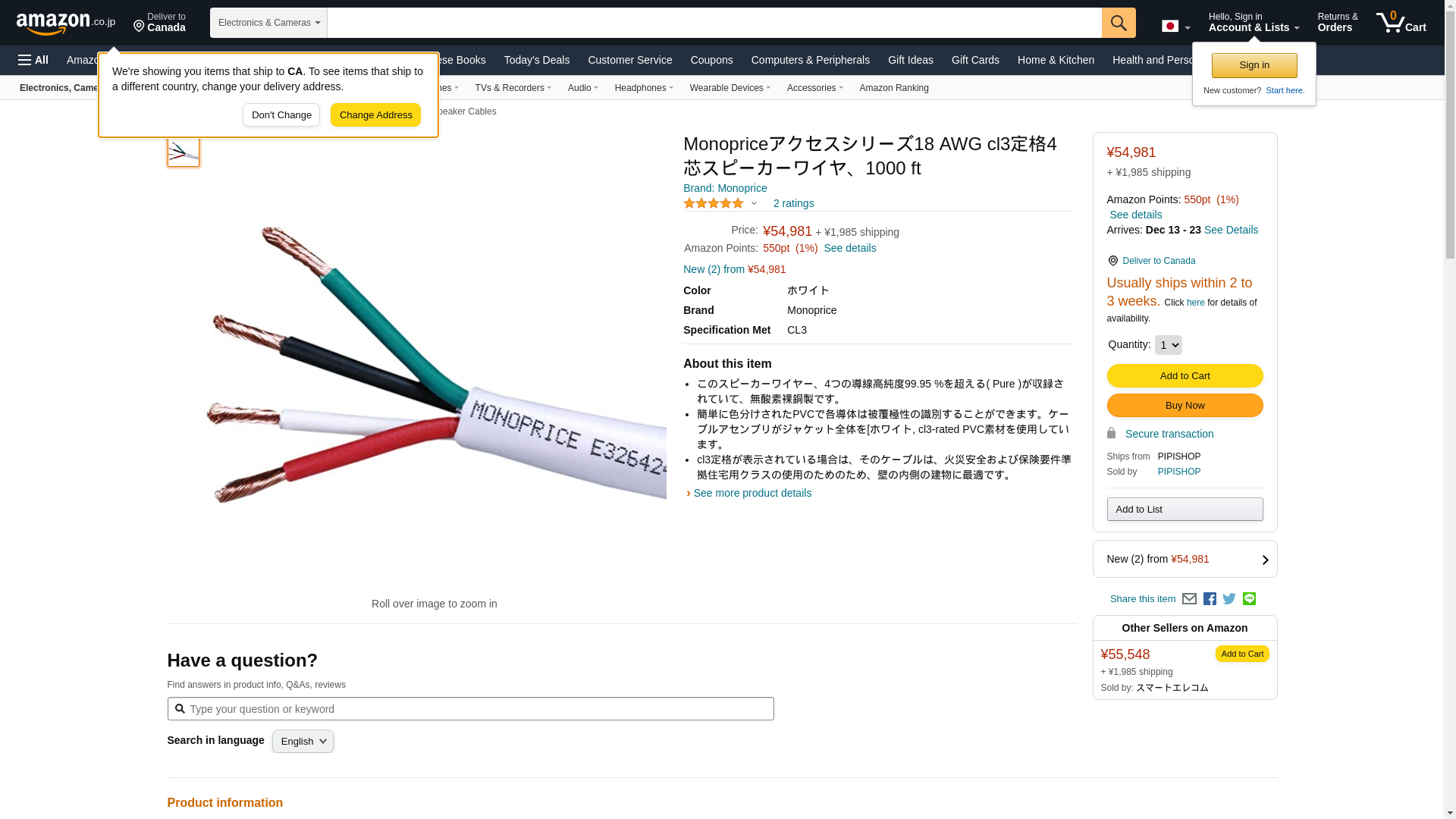Click the Change Address button

[x=375, y=115]
